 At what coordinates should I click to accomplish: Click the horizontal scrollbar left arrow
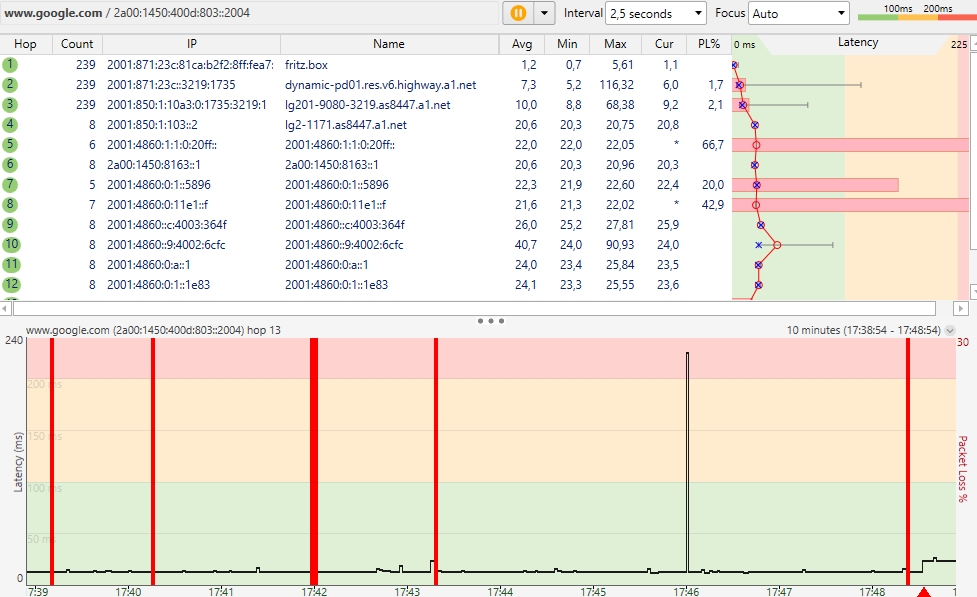point(6,308)
